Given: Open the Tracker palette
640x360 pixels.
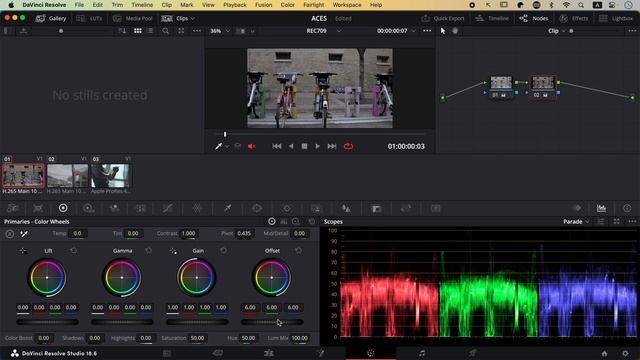Looking at the screenshot, I should coord(287,208).
